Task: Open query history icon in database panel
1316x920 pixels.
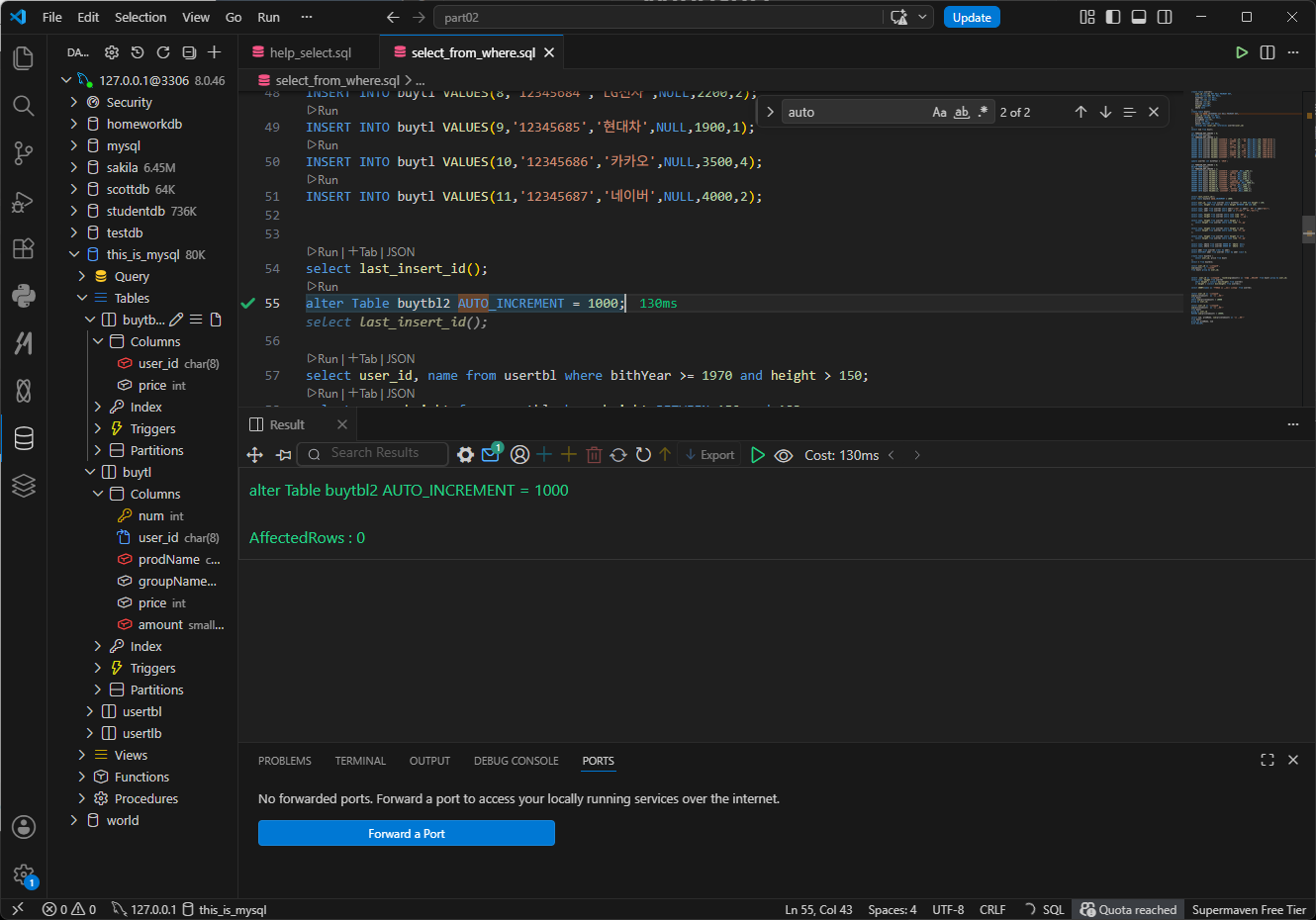Action: [138, 52]
